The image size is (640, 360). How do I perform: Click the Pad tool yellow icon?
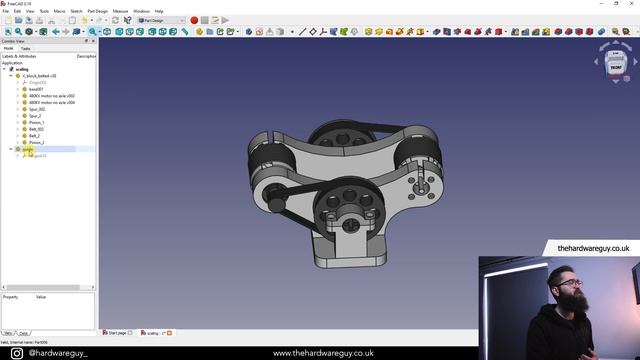[369, 31]
